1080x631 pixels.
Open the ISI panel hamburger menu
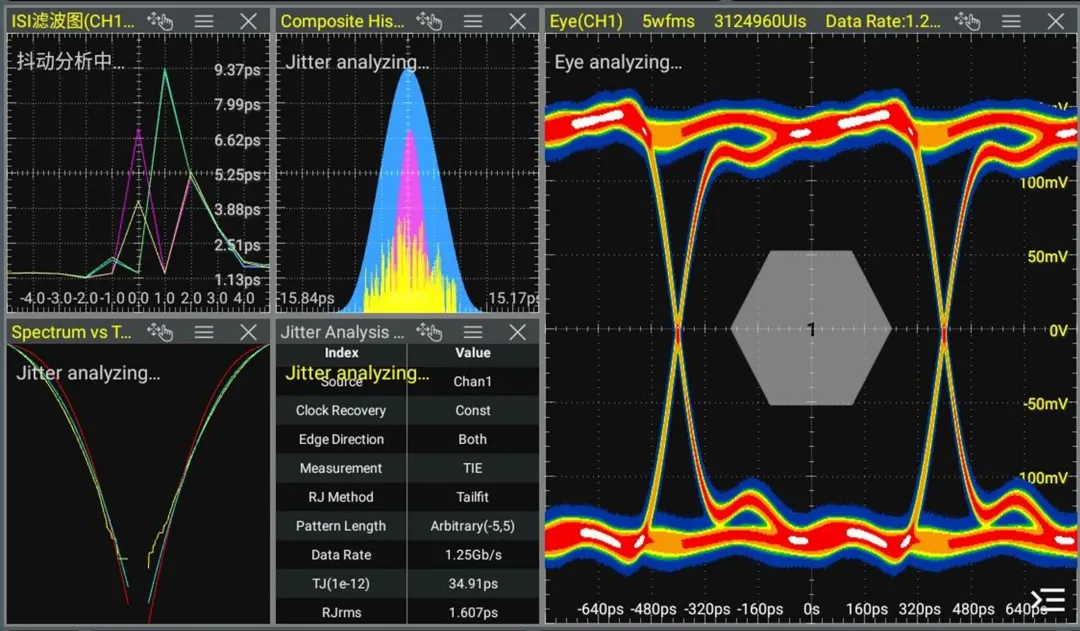coord(204,21)
